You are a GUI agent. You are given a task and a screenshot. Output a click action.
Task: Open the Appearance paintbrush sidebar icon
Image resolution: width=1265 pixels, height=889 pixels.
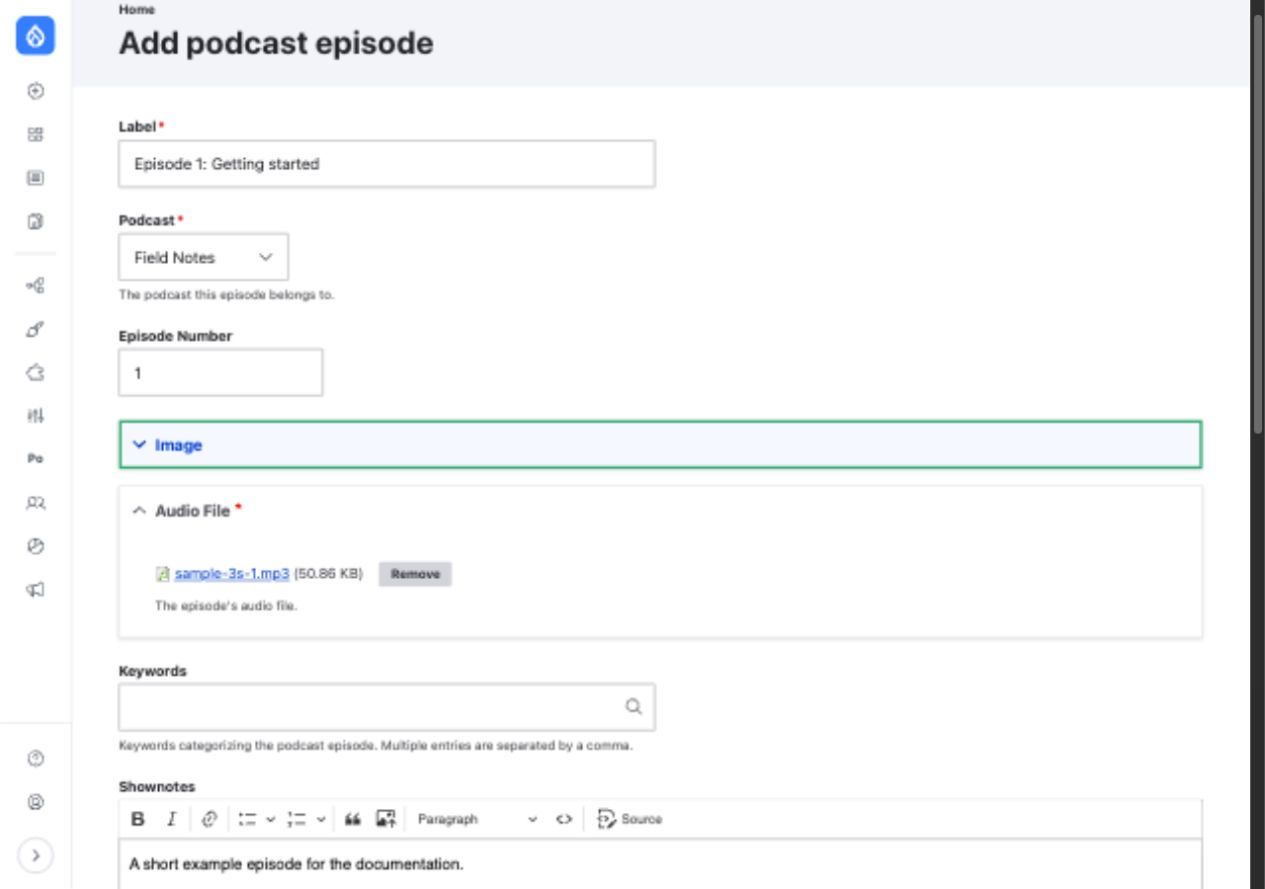pos(35,329)
